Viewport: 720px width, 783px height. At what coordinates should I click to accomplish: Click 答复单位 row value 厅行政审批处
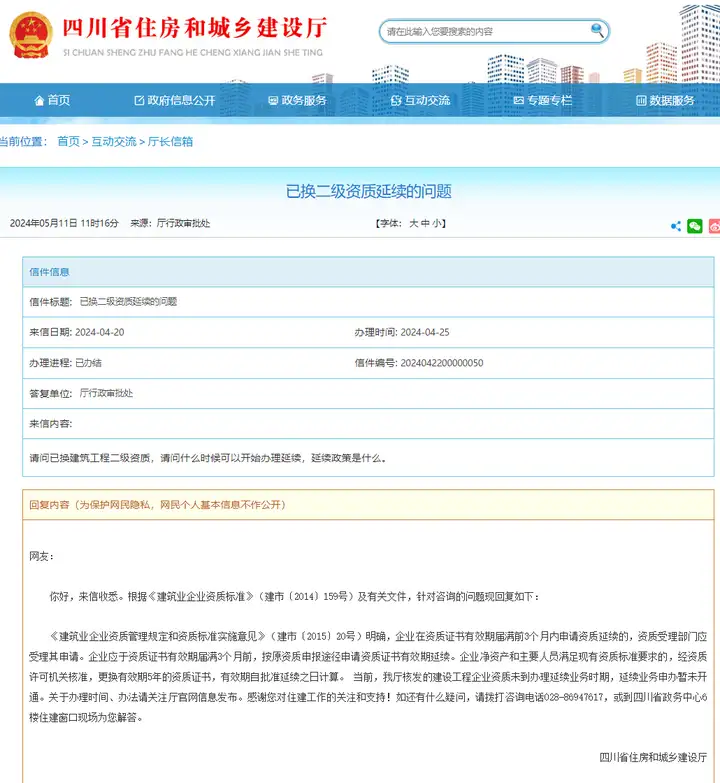(106, 393)
